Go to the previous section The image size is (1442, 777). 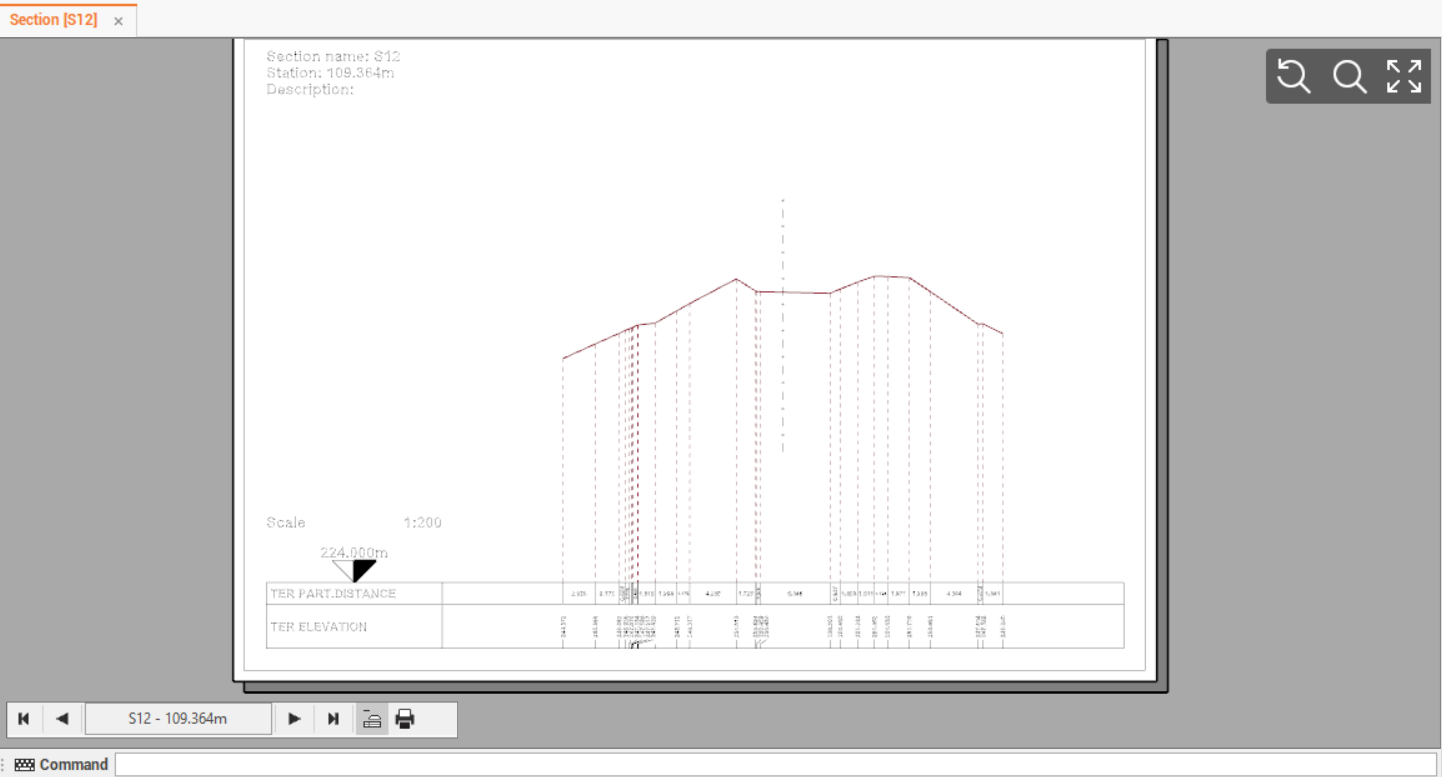coord(62,719)
